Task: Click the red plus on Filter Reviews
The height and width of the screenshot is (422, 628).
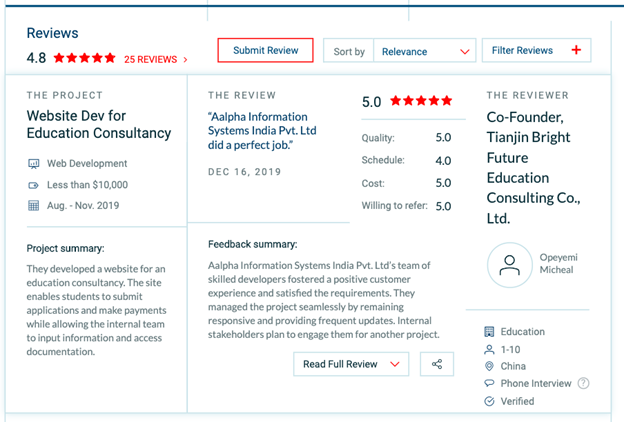Action: point(575,50)
